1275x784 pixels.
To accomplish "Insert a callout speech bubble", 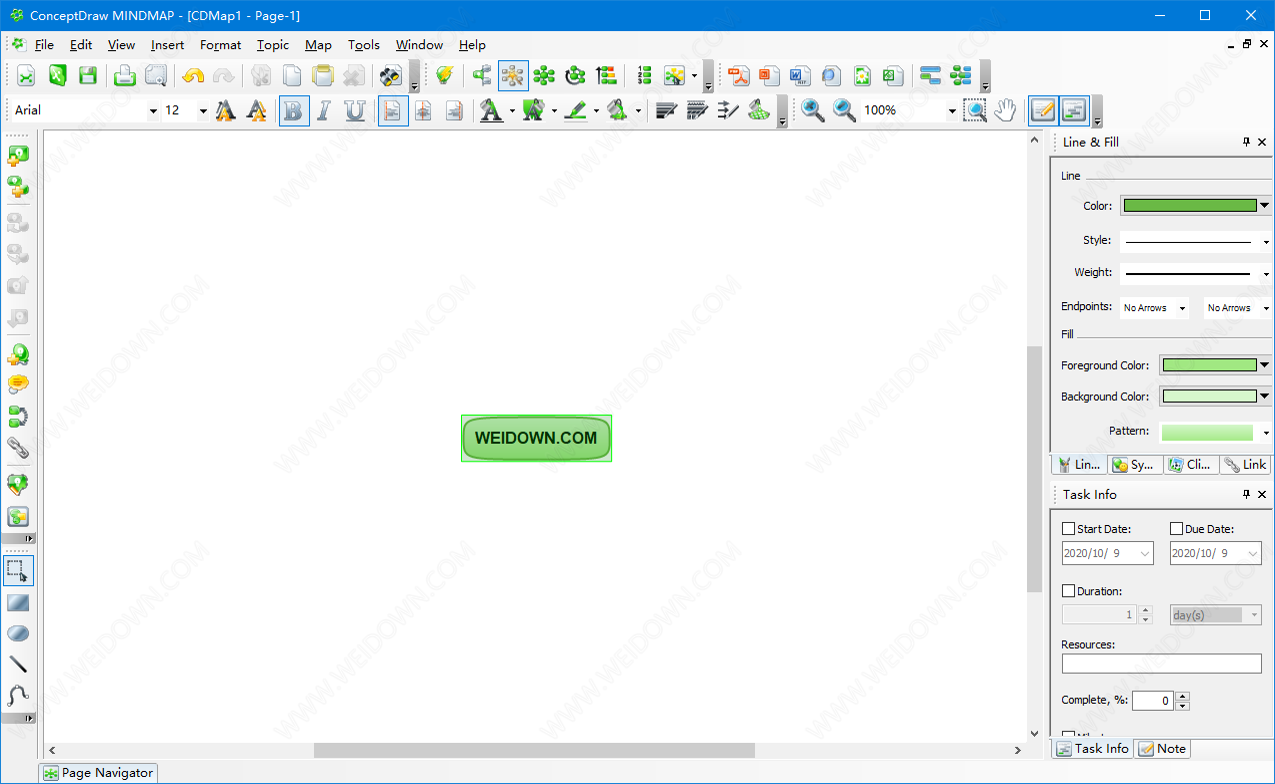I will 18,384.
